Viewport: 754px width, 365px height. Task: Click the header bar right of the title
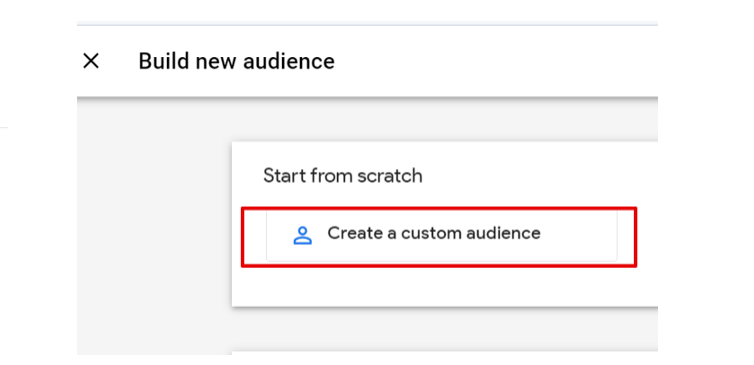click(495, 61)
